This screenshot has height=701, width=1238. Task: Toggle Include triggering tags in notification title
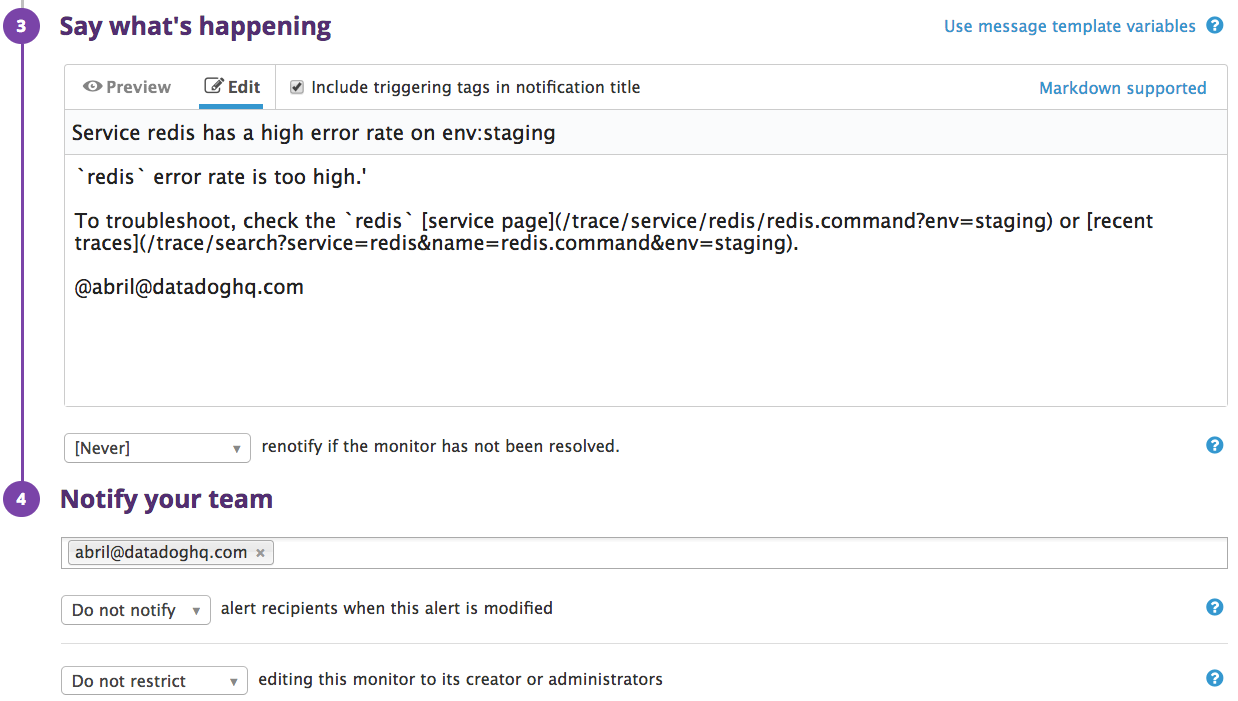297,87
